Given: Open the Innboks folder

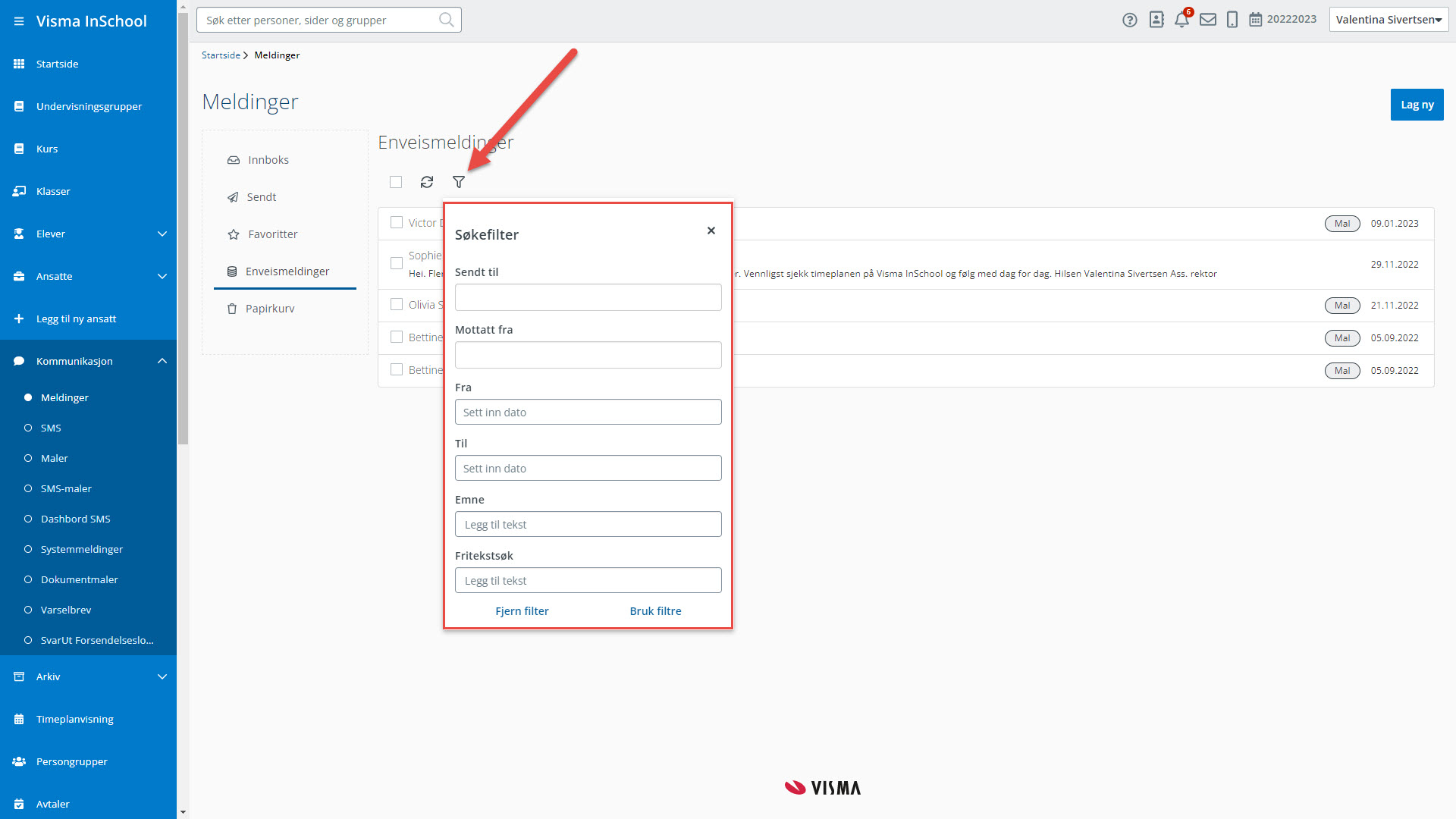Looking at the screenshot, I should 268,160.
